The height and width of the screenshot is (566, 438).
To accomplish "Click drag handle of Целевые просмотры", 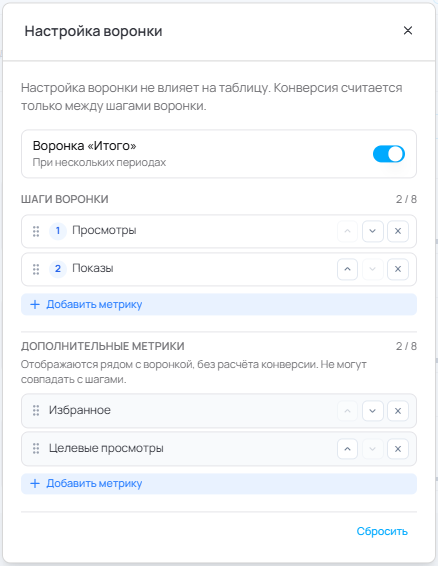I will click(x=36, y=448).
